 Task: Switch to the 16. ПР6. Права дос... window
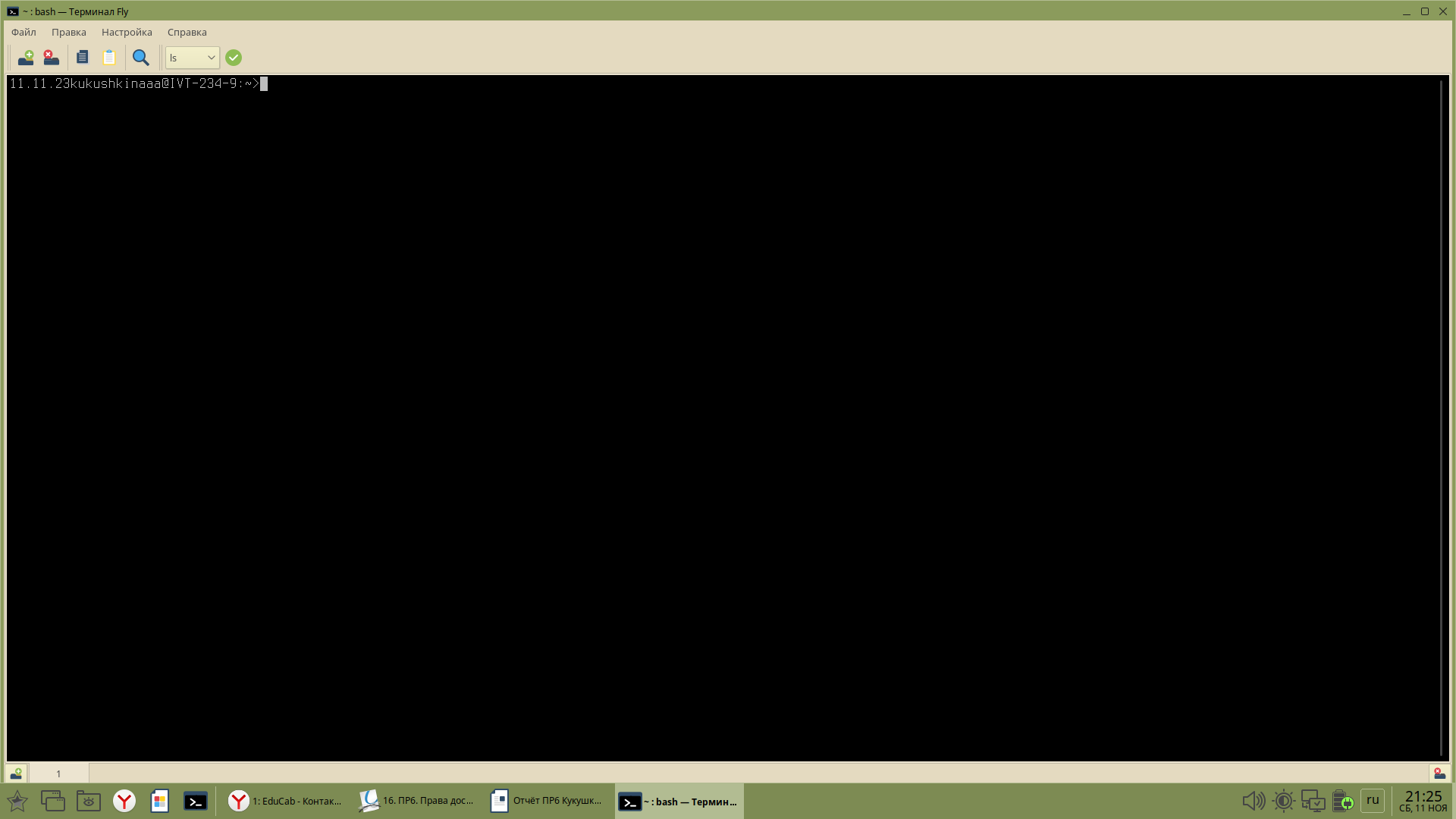(x=416, y=801)
